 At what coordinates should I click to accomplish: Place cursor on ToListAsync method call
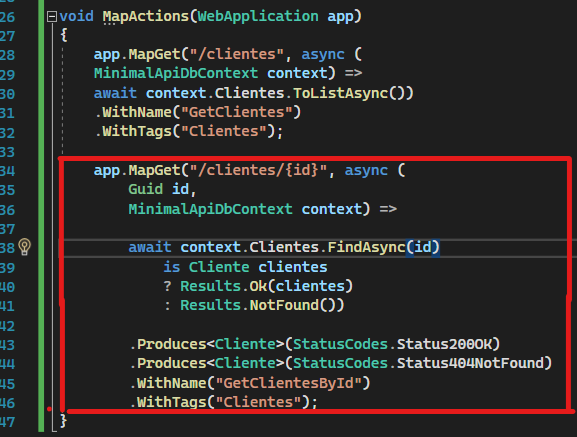[341, 93]
